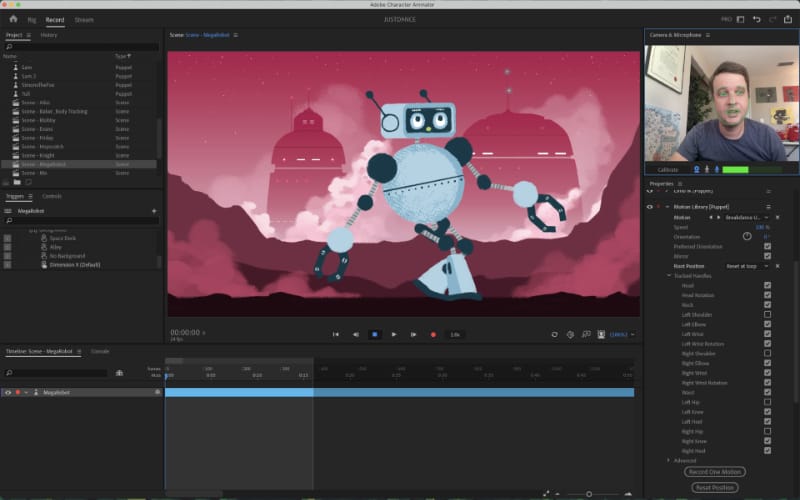Toggle visibility of MegaRobot timeline track
The width and height of the screenshot is (800, 500).
click(8, 392)
